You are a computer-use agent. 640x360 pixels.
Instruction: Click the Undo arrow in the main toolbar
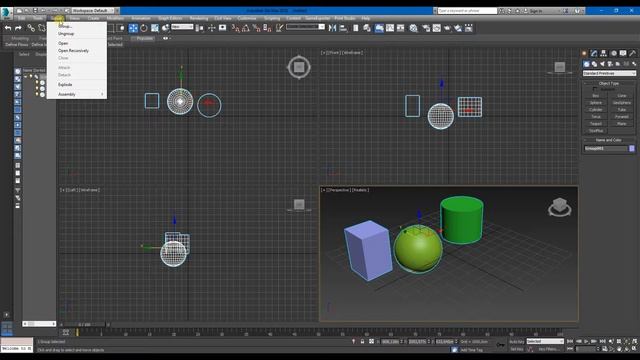[8, 28]
